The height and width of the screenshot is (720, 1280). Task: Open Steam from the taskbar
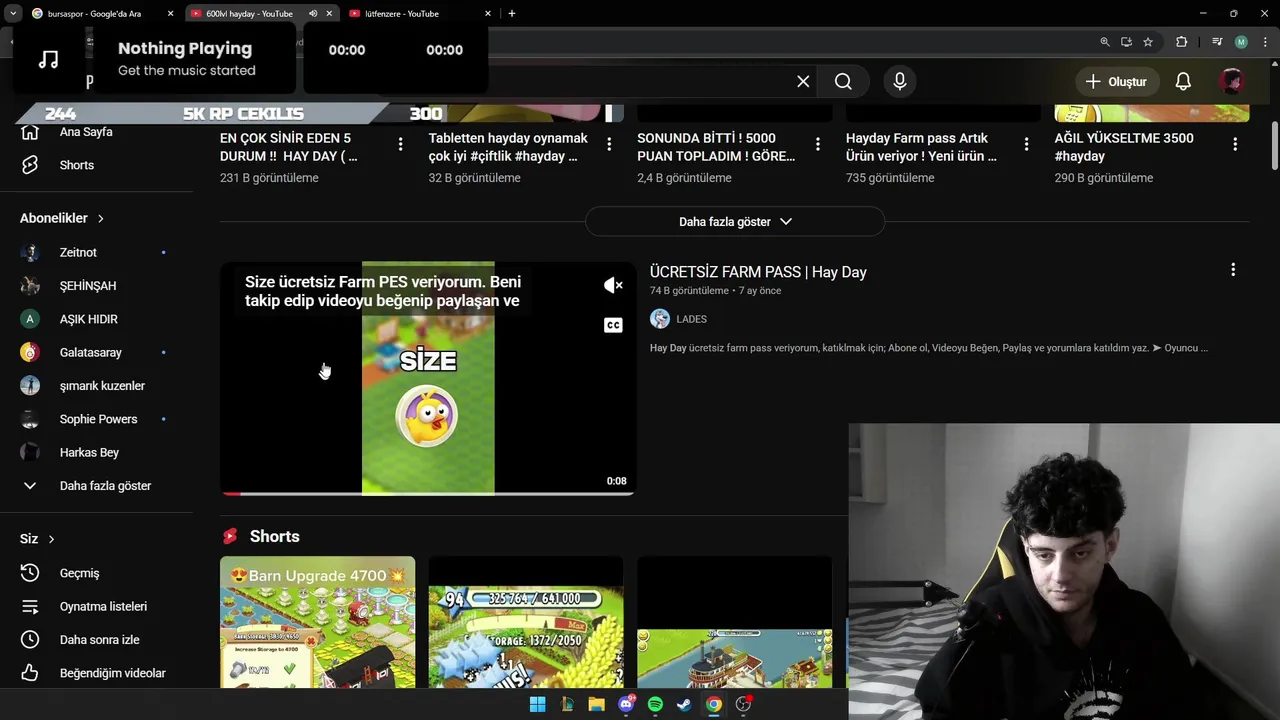point(684,705)
